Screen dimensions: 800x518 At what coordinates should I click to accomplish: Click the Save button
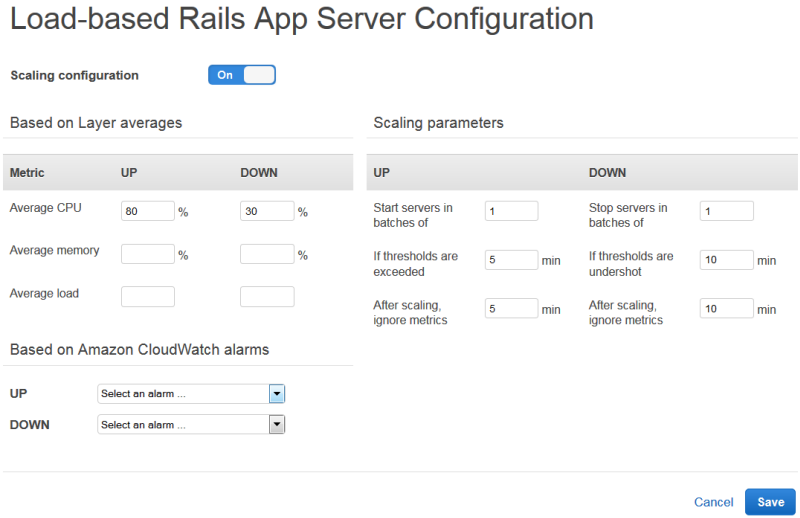click(x=770, y=502)
